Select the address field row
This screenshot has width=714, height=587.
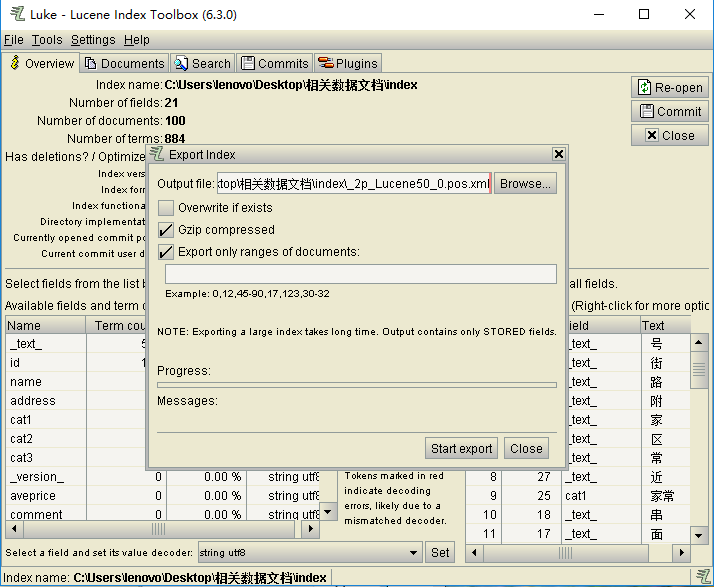(x=76, y=401)
